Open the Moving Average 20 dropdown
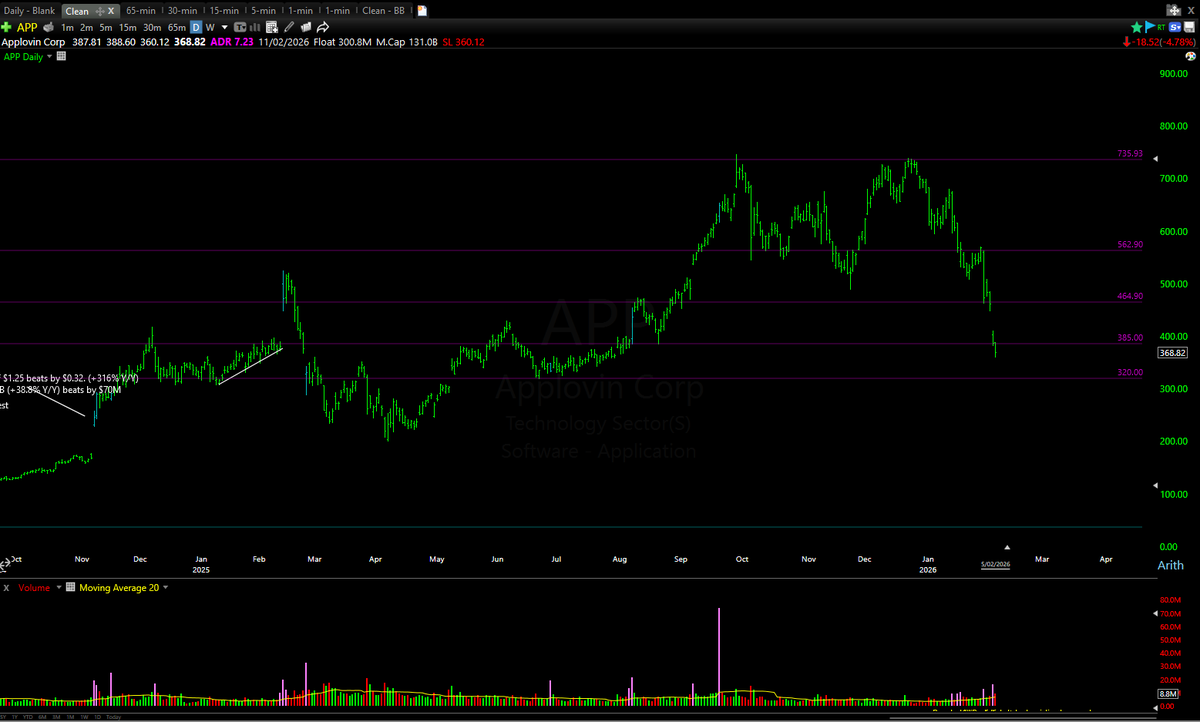 [x=165, y=587]
